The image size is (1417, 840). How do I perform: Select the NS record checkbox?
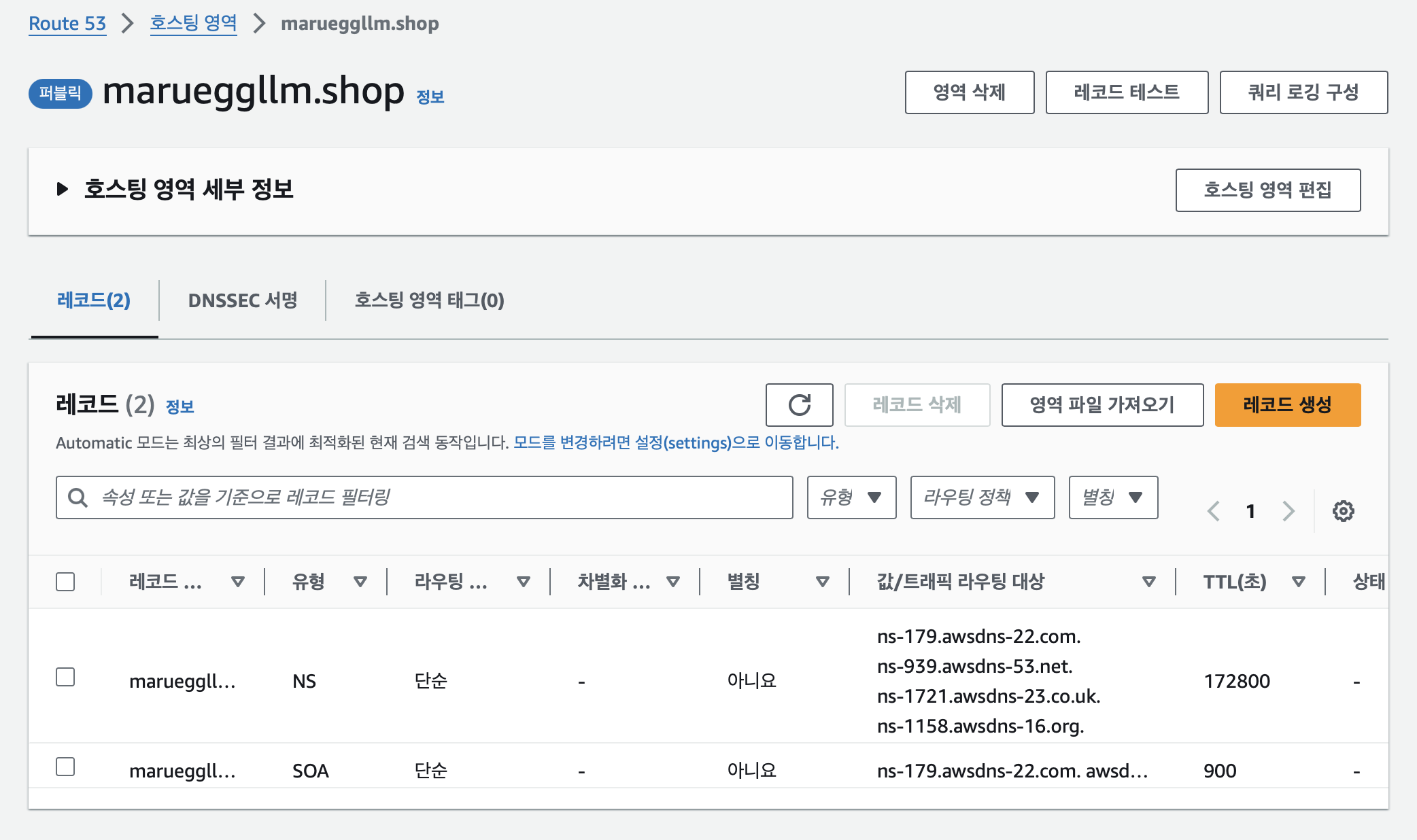pyautogui.click(x=65, y=678)
